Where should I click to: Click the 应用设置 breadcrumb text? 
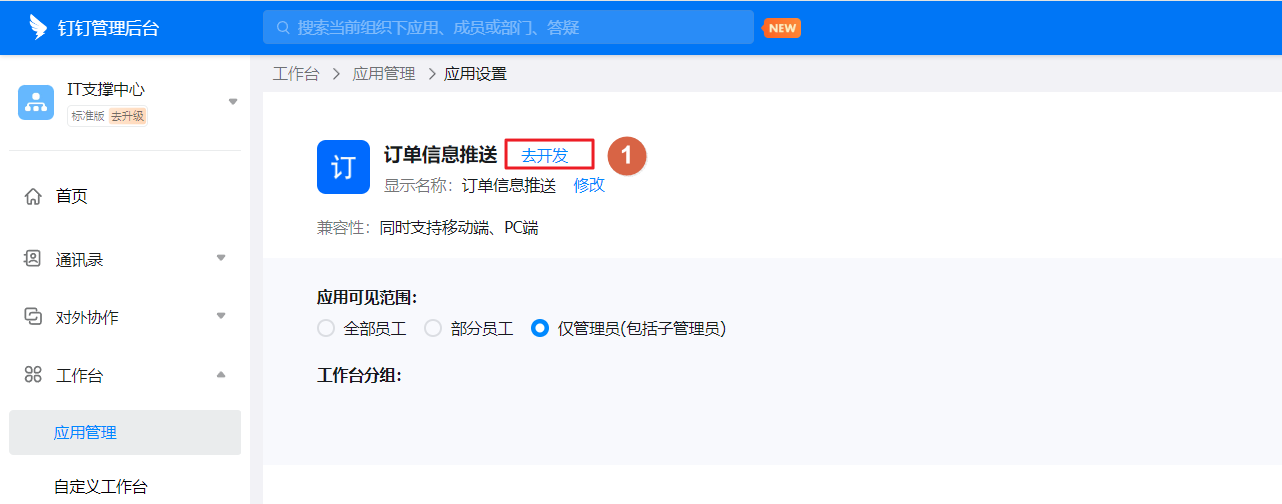coord(475,74)
